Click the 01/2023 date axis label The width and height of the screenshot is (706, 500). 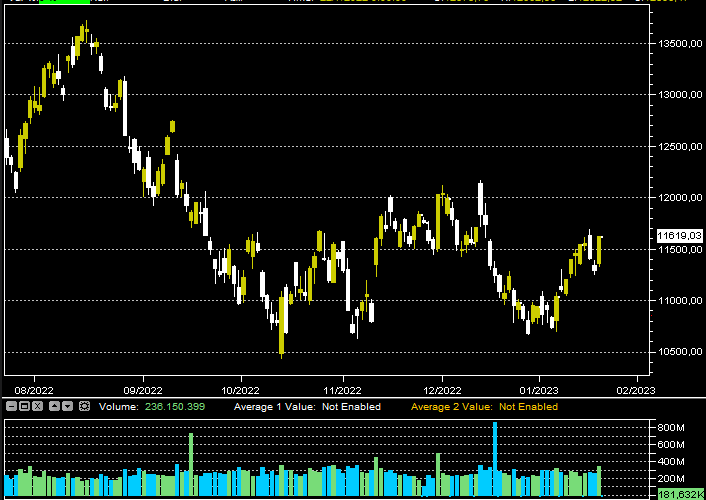539,390
